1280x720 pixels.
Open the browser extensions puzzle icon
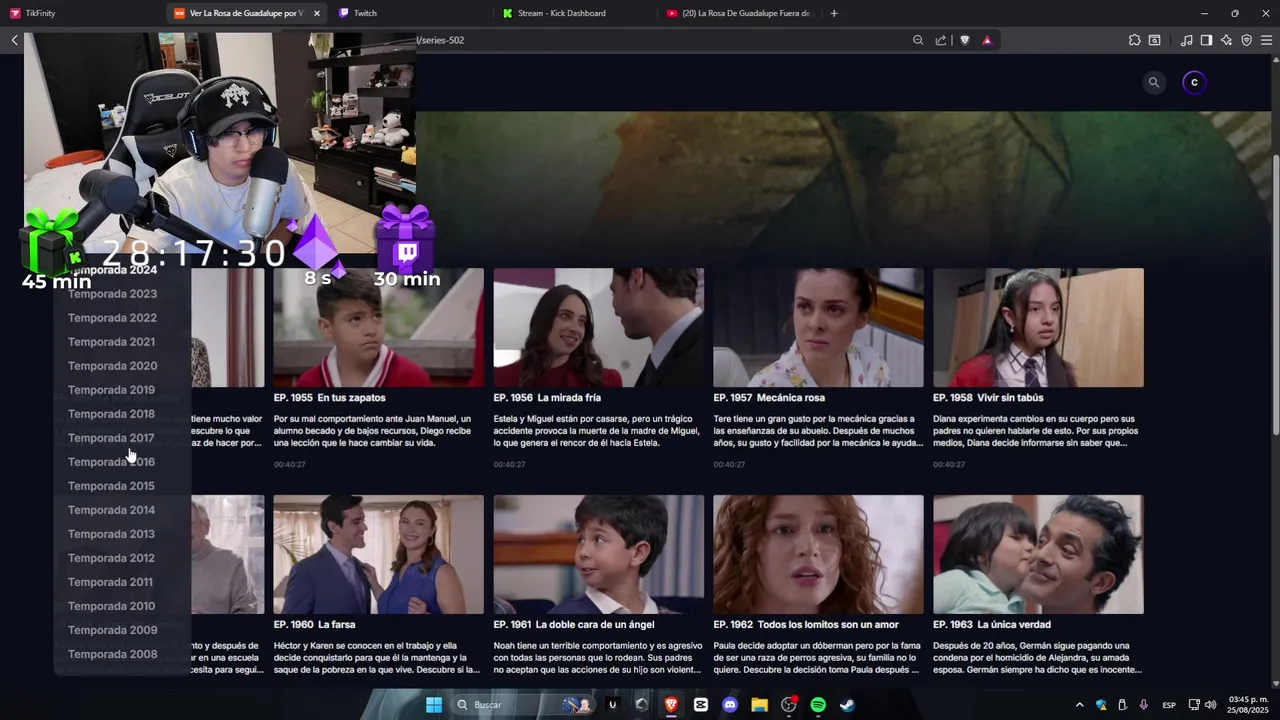pos(1134,40)
